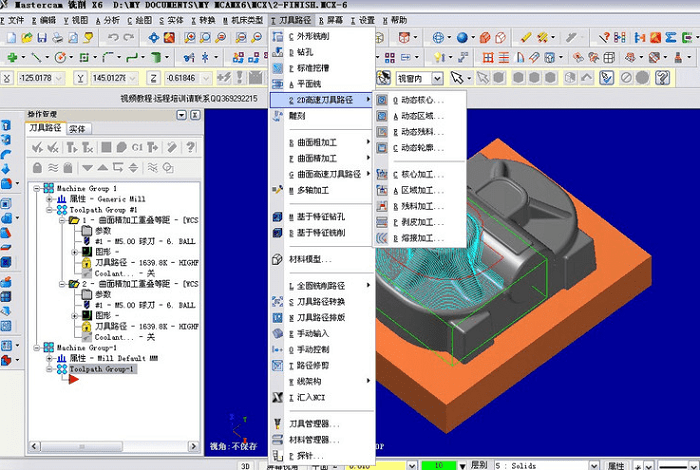The width and height of the screenshot is (700, 470).
Task: Click the 3D status bar button
Action: [x=245, y=466]
